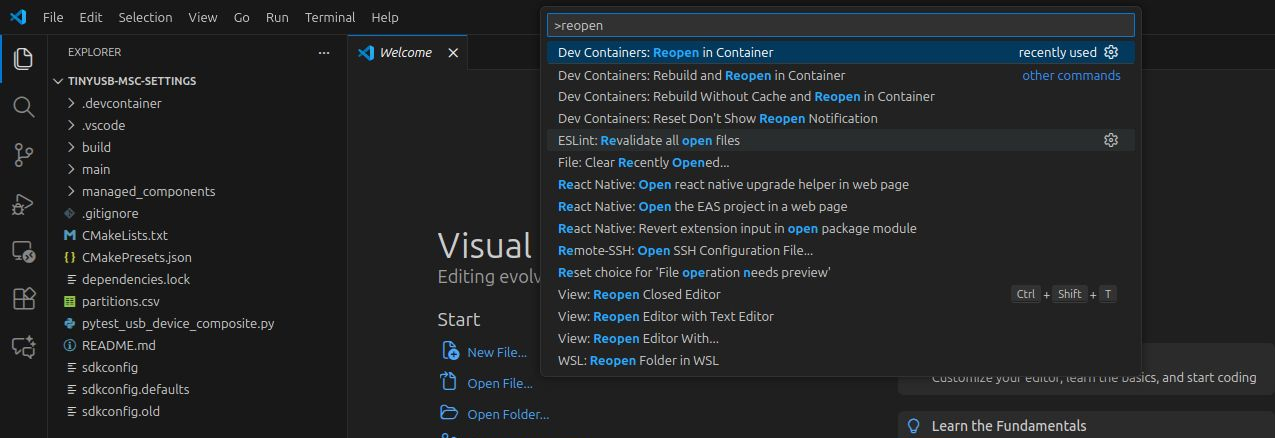Viewport: 1275px width, 438px height.
Task: Open the View menu
Action: click(x=202, y=17)
